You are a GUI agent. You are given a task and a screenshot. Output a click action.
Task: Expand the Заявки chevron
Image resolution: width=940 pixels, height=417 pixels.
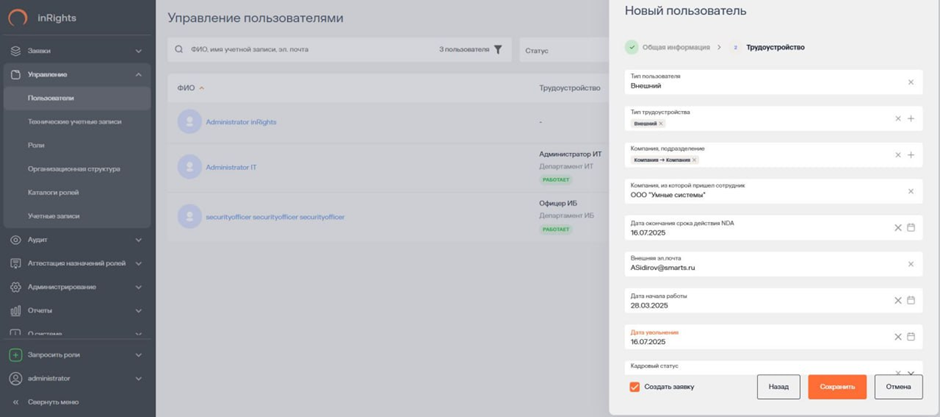[138, 51]
